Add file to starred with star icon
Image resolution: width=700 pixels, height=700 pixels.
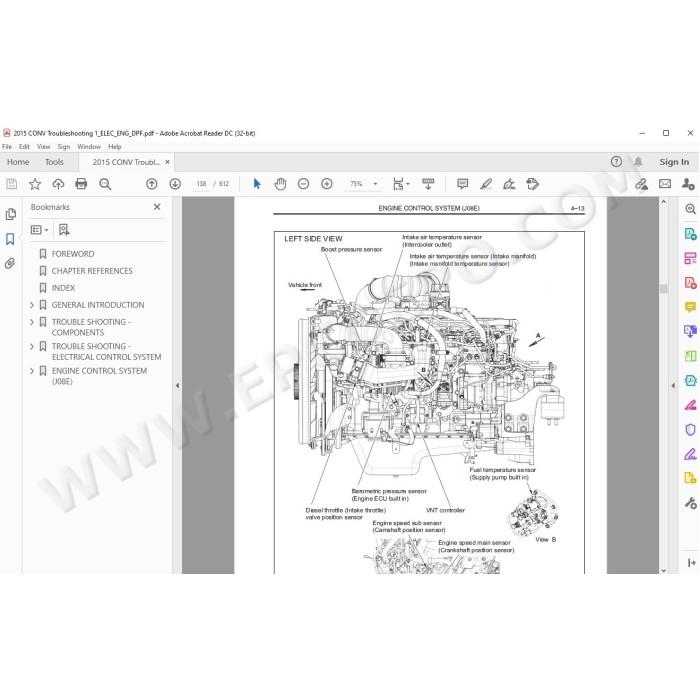[x=35, y=184]
